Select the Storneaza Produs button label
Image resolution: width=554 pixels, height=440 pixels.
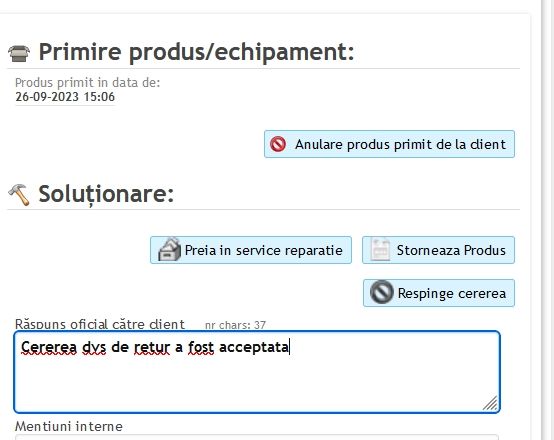coord(451,250)
